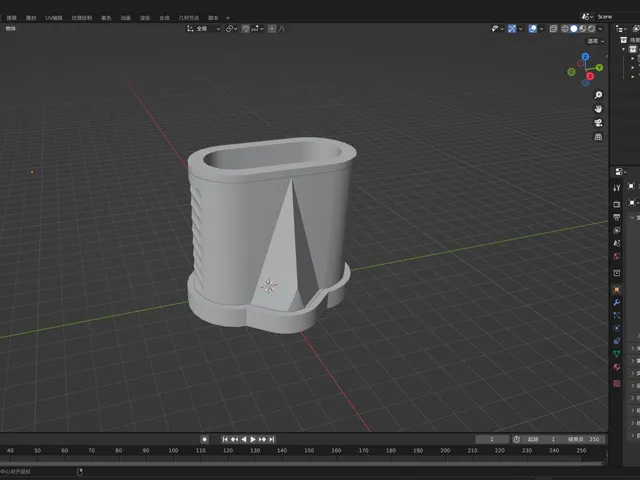Switch to the UV编辑 workspace tab
640x480 pixels.
pyautogui.click(x=53, y=18)
